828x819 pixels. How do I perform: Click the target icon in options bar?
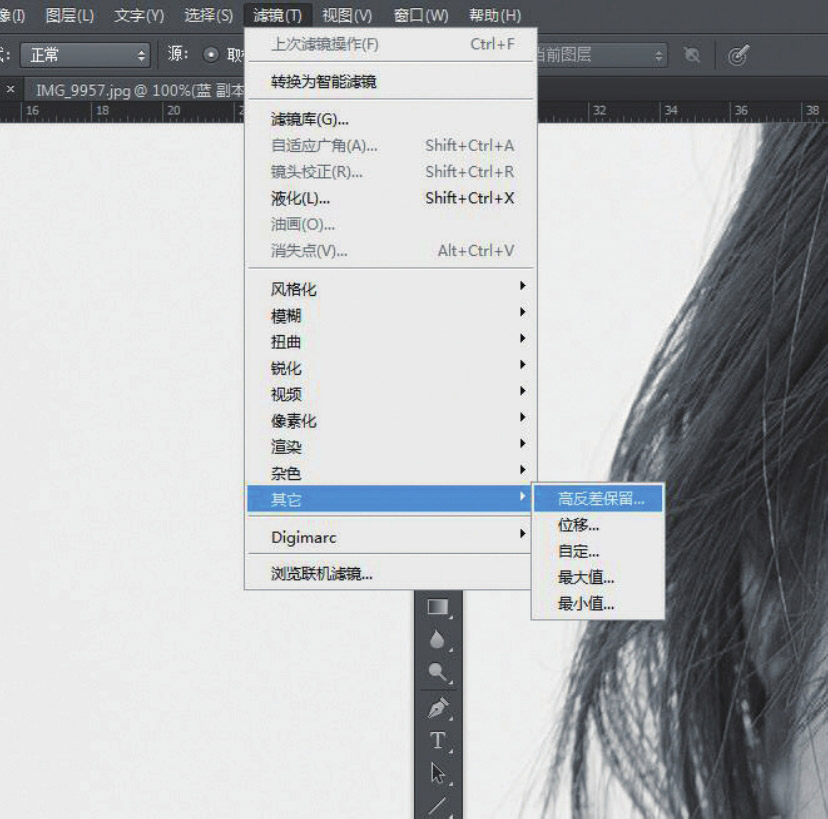tap(738, 55)
